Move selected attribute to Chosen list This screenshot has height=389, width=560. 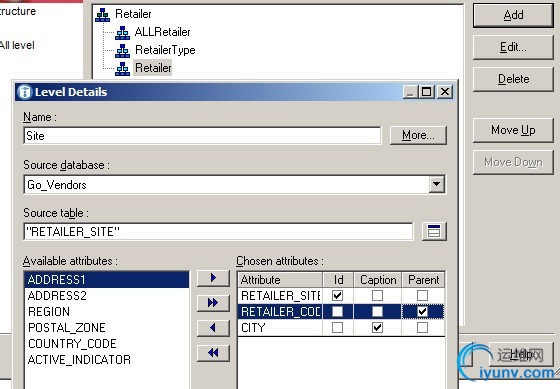click(213, 278)
